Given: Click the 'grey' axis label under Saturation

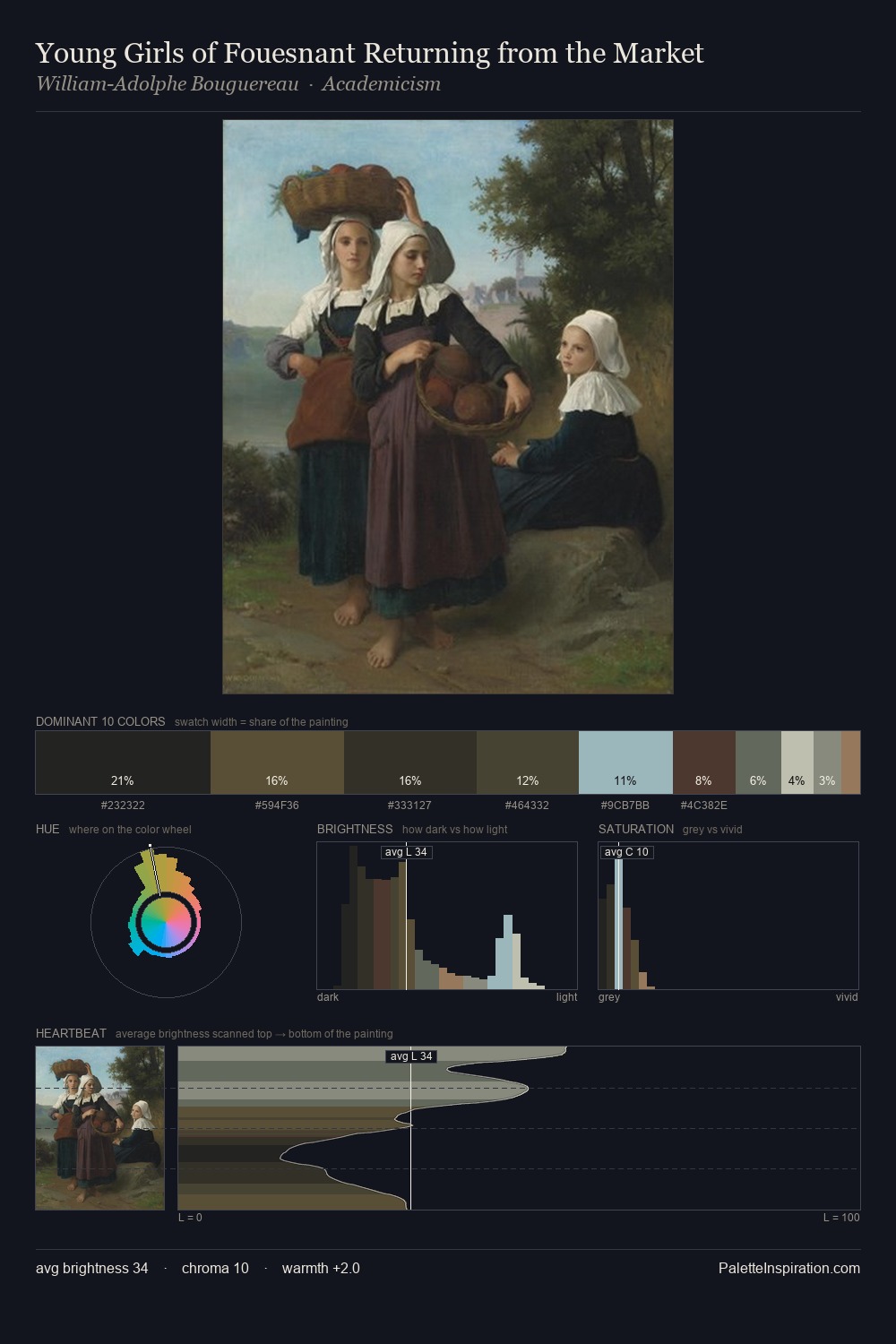Looking at the screenshot, I should tap(609, 997).
